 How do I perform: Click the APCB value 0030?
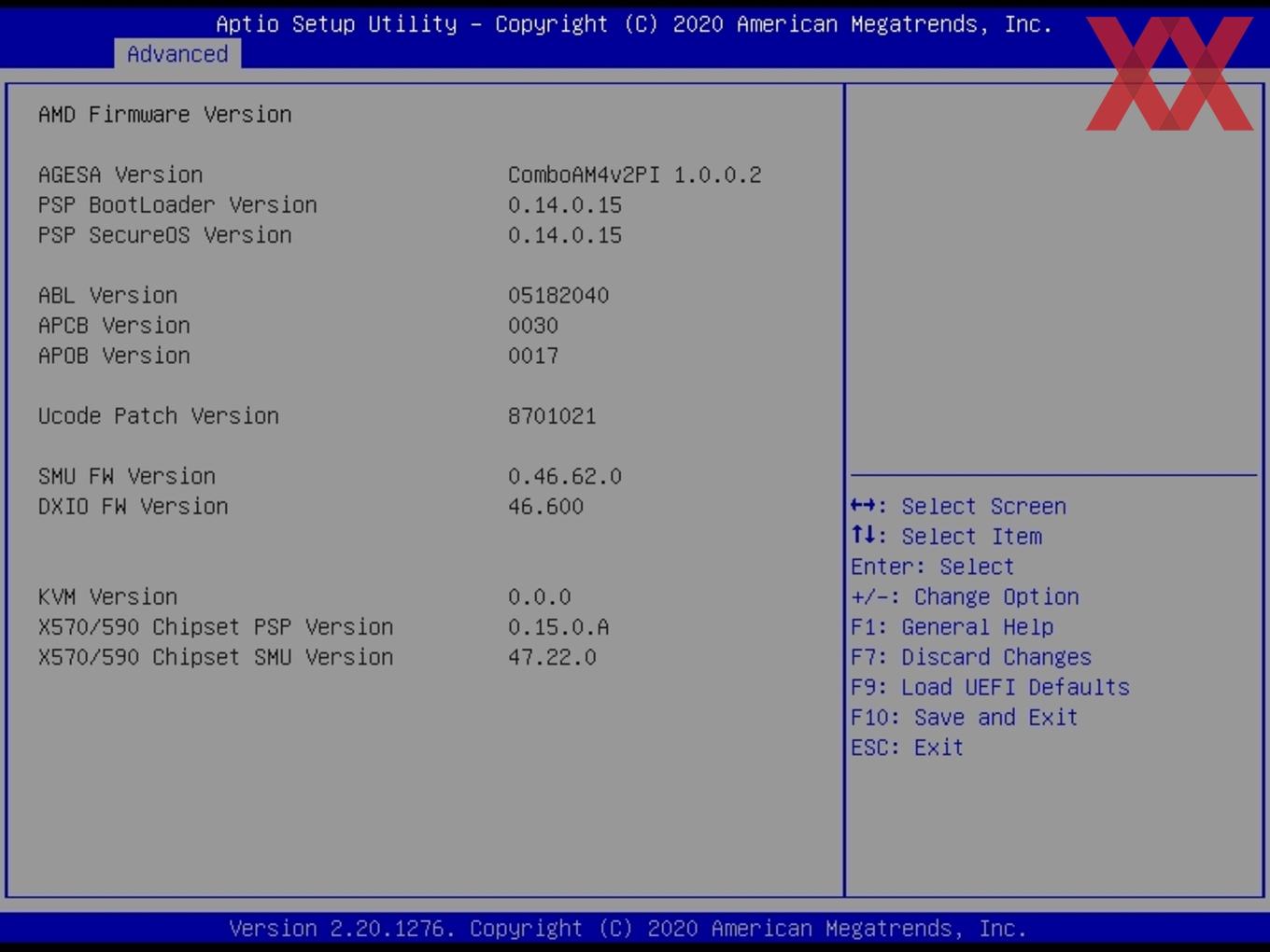533,326
